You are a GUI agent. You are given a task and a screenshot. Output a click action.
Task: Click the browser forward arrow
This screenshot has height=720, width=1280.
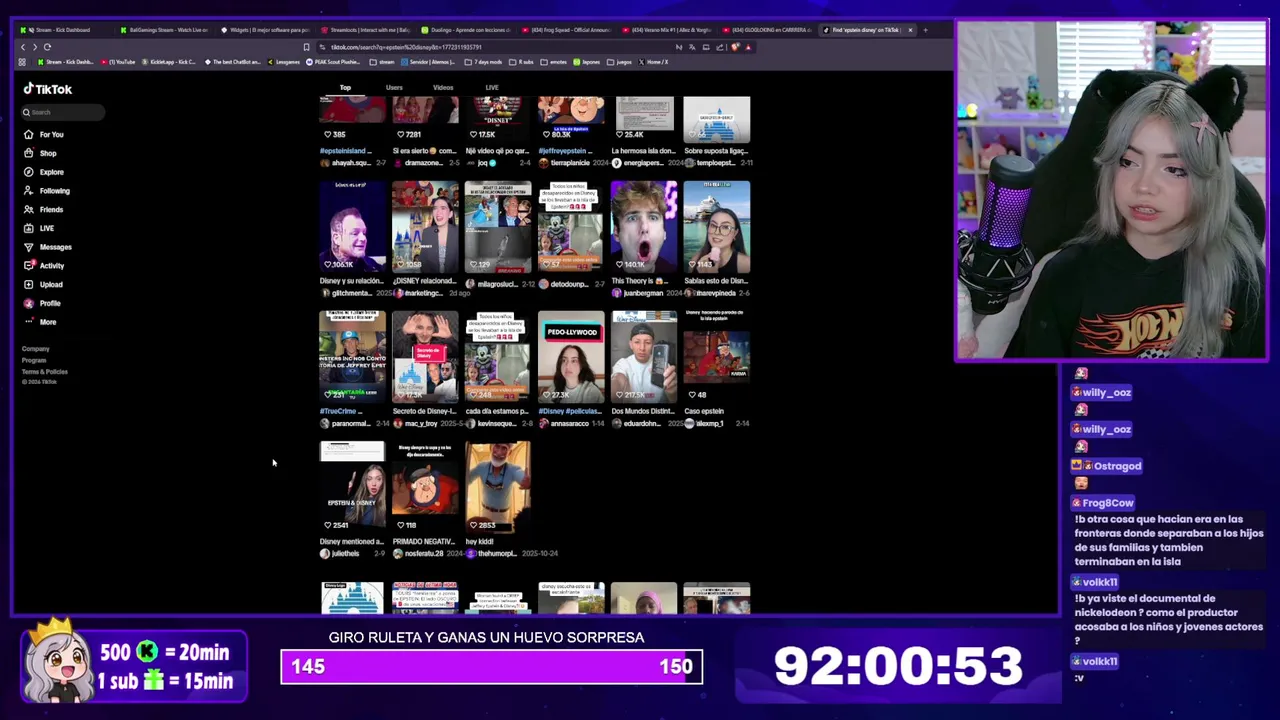coord(35,47)
